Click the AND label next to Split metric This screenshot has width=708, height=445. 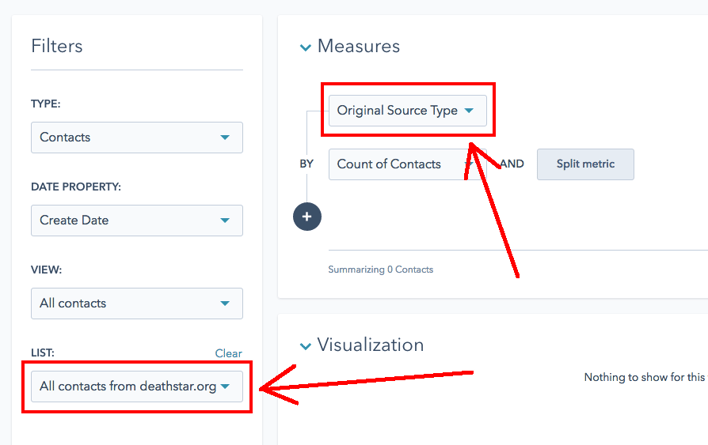click(512, 164)
